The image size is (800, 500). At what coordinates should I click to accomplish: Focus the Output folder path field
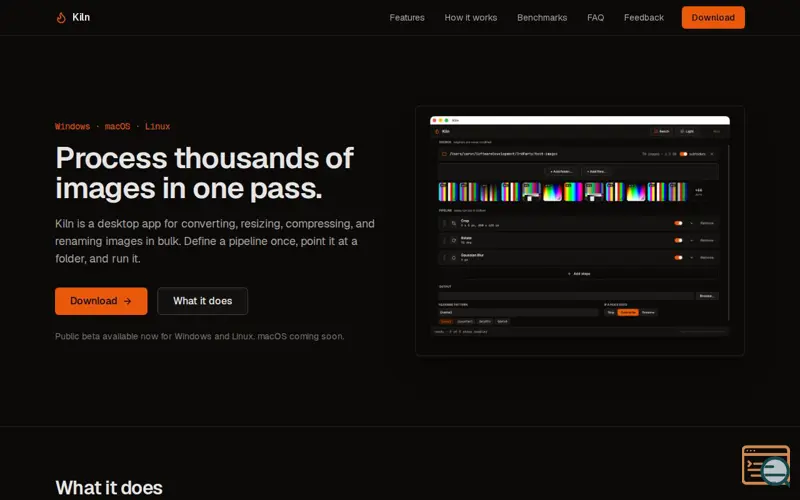pyautogui.click(x=566, y=296)
